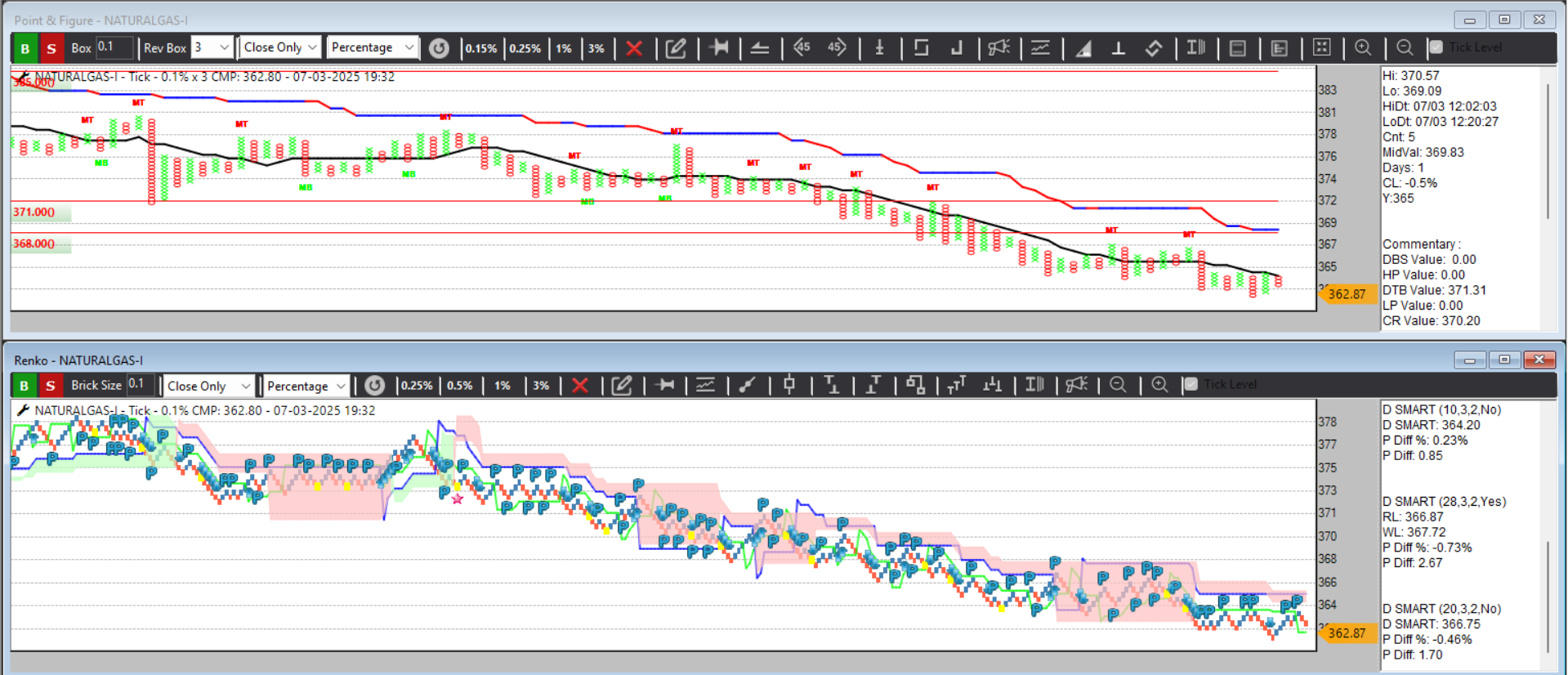Click the line chart indicator icon in Renko
The image size is (1568, 675).
point(705,385)
